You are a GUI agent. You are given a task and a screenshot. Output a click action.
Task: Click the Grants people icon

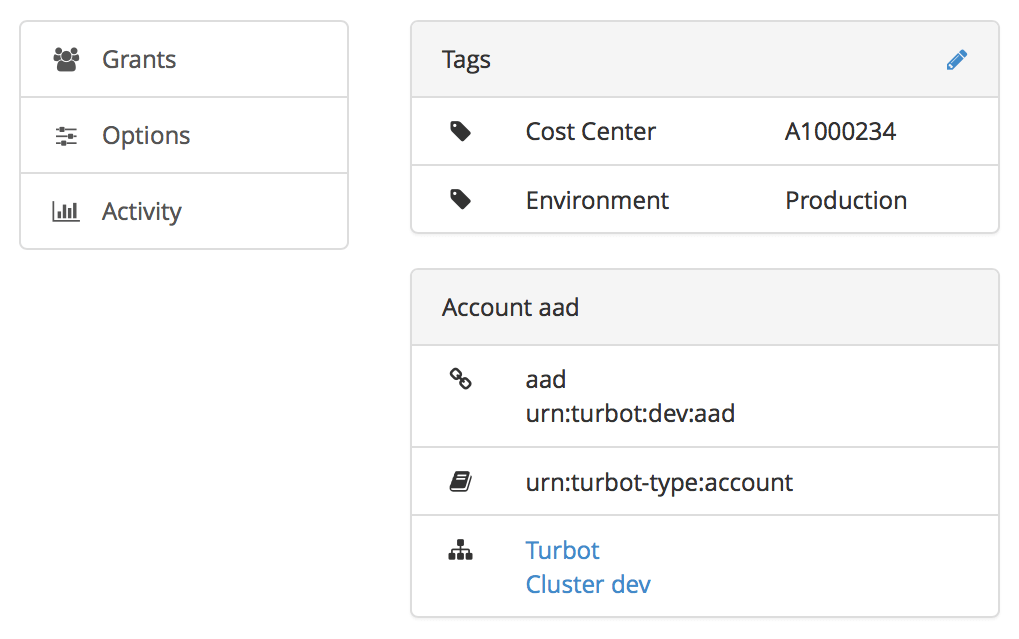coord(66,59)
